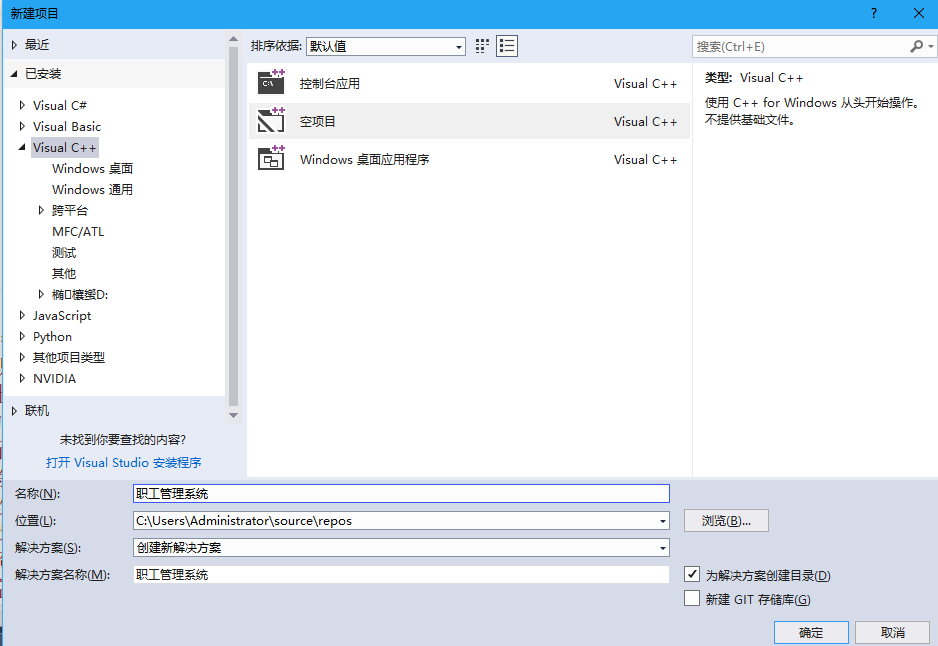
Task: Toggle 为解决方案创建目录 checkbox
Action: pyautogui.click(x=692, y=574)
